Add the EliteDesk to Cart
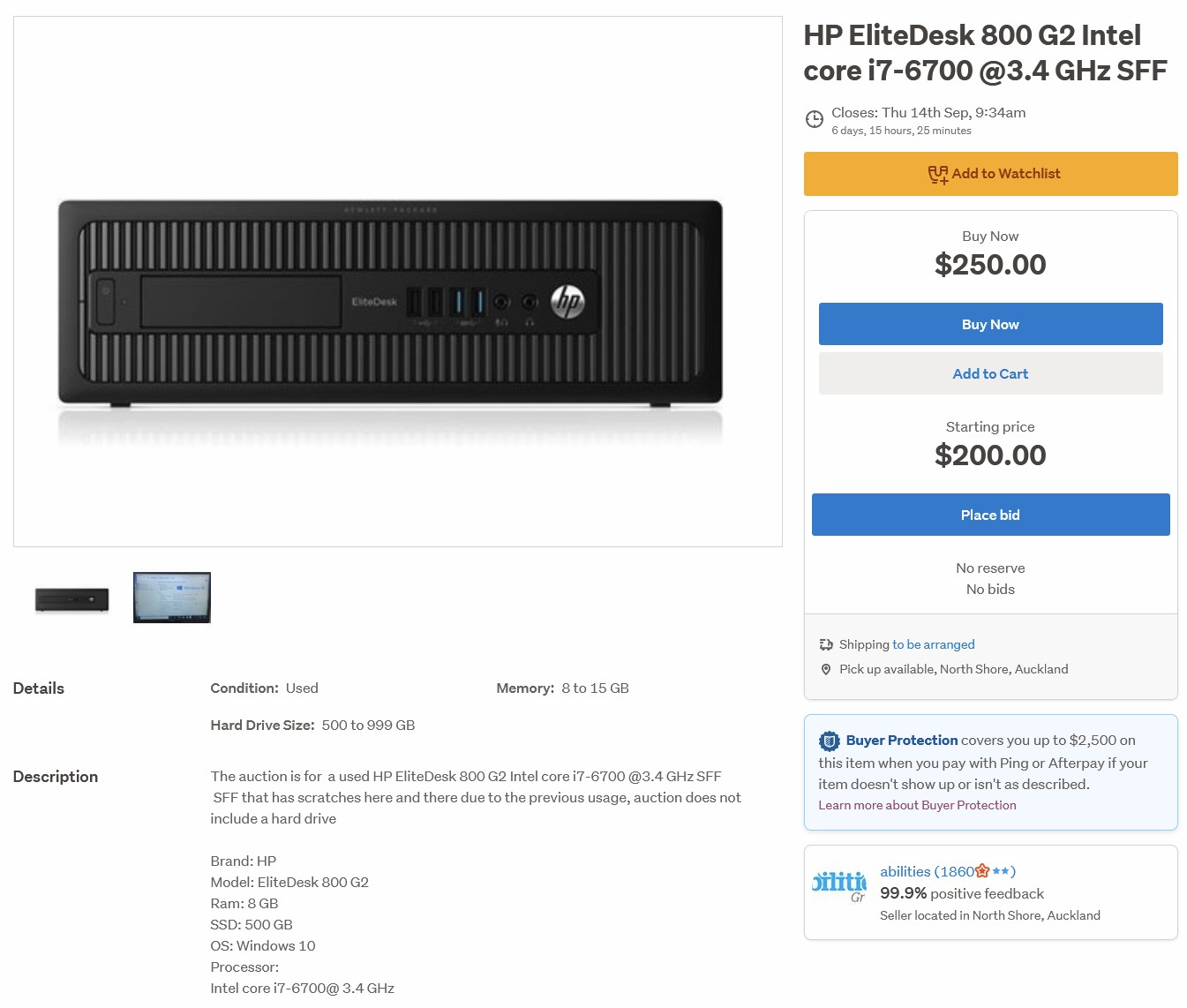Screen dimensions: 1187x1008 (990, 373)
